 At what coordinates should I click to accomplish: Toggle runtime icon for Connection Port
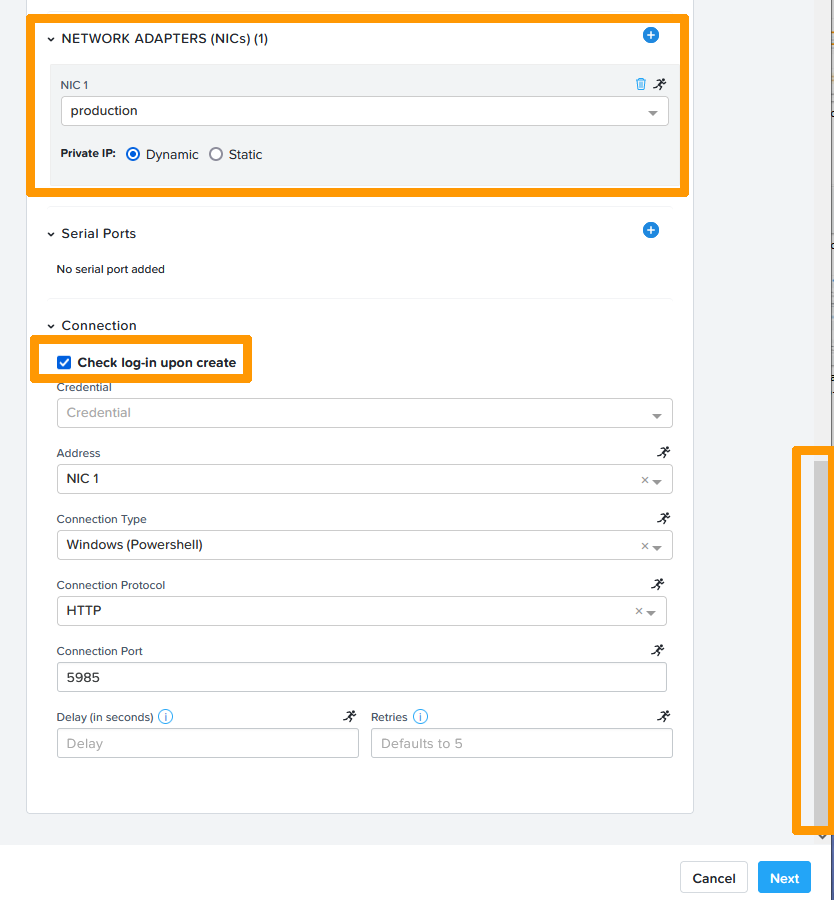657,650
